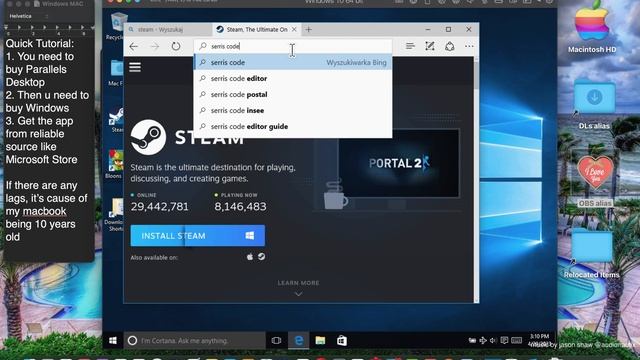Screen dimensions: 640x360
Task: Click the browser Back arrow
Action: 133,47
